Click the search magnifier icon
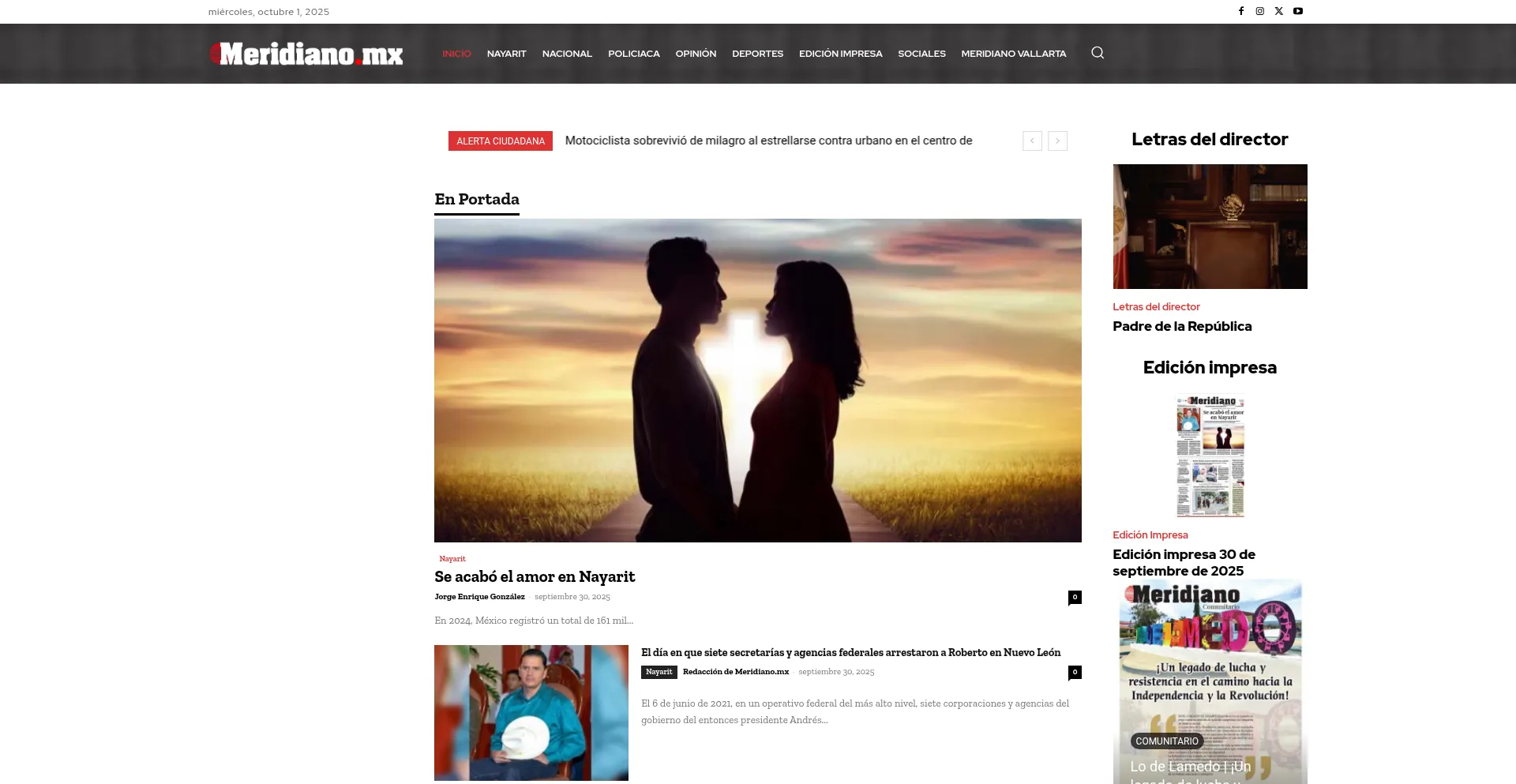1516x784 pixels. click(x=1098, y=53)
